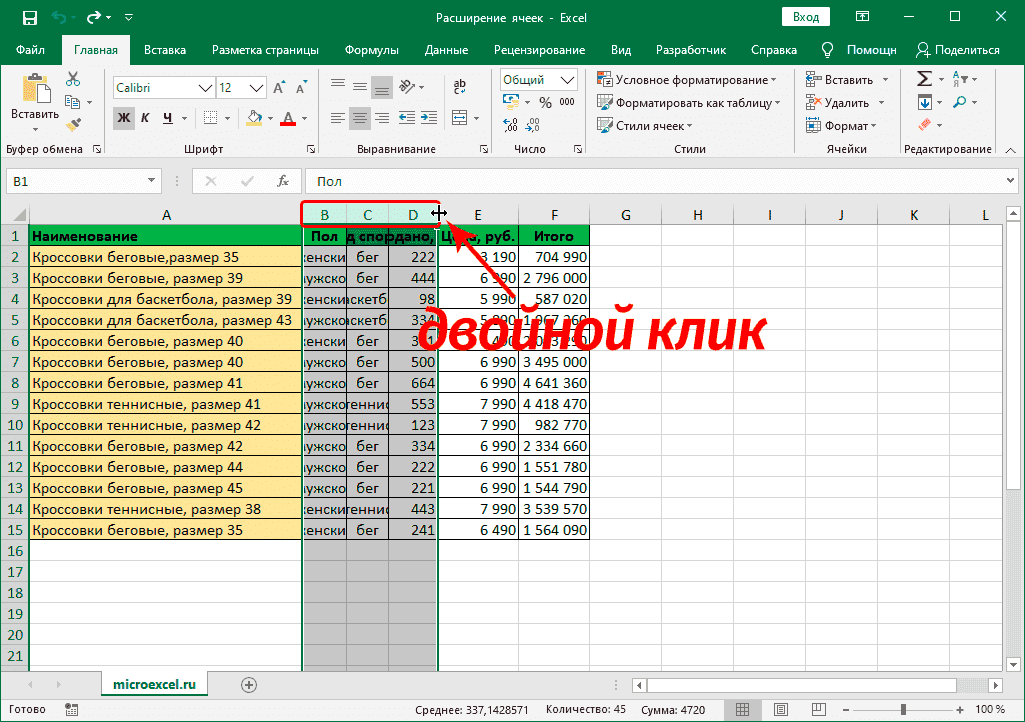Click the Поделиться button
The width and height of the screenshot is (1025, 722).
[x=958, y=49]
